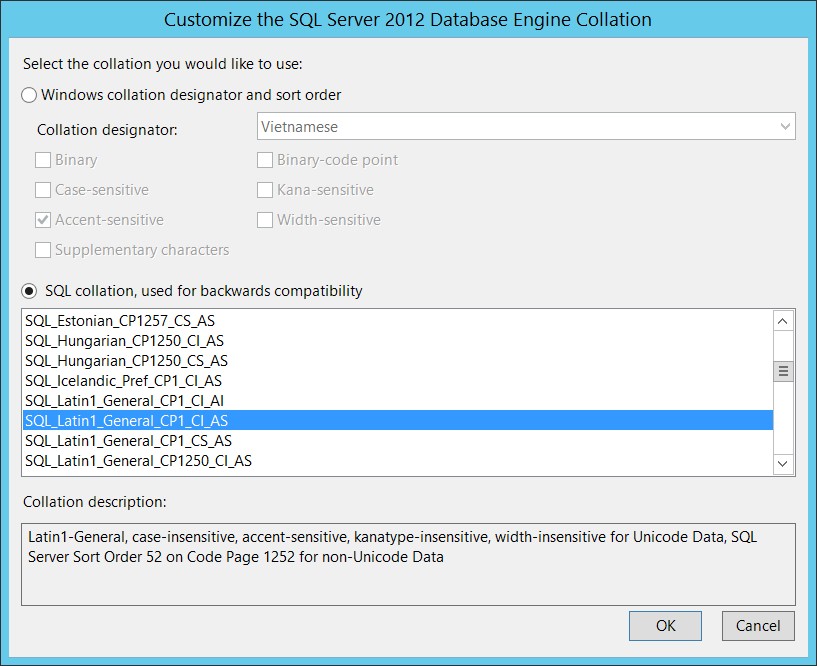Screen dimensions: 817x666
Task: Click the collation list scroll down arrow
Action: [x=783, y=463]
